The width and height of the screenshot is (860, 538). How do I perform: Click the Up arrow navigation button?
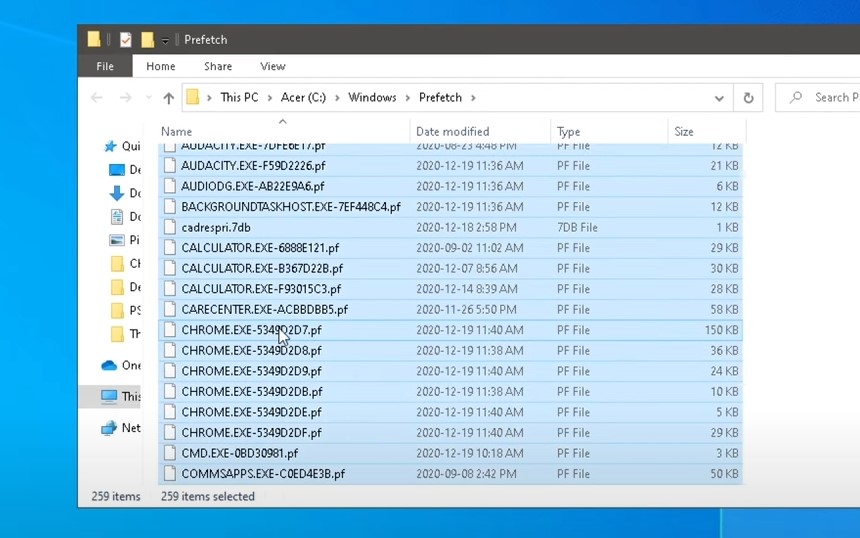pos(168,98)
